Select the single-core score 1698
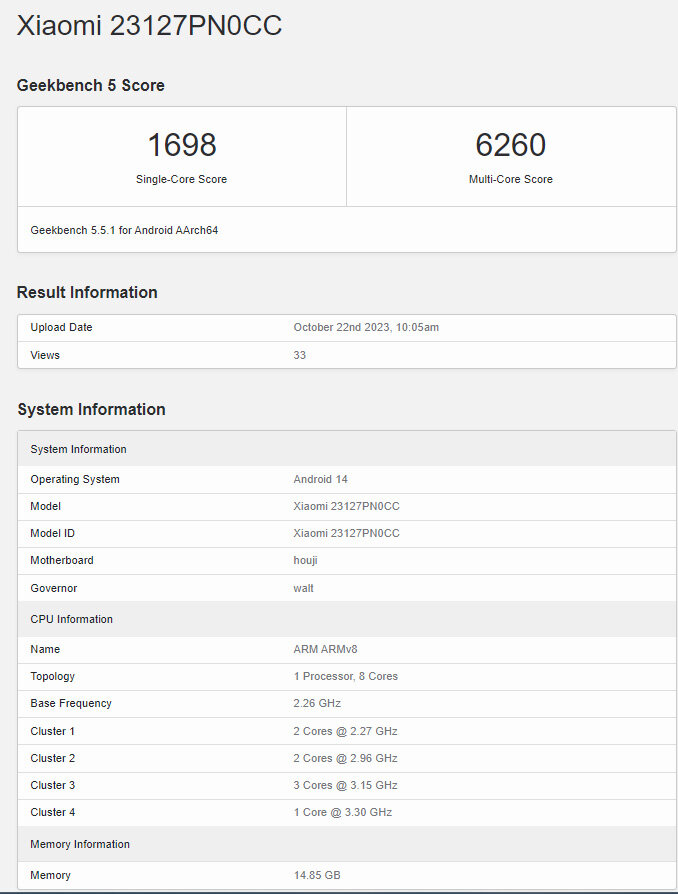The width and height of the screenshot is (678, 894). tap(182, 145)
